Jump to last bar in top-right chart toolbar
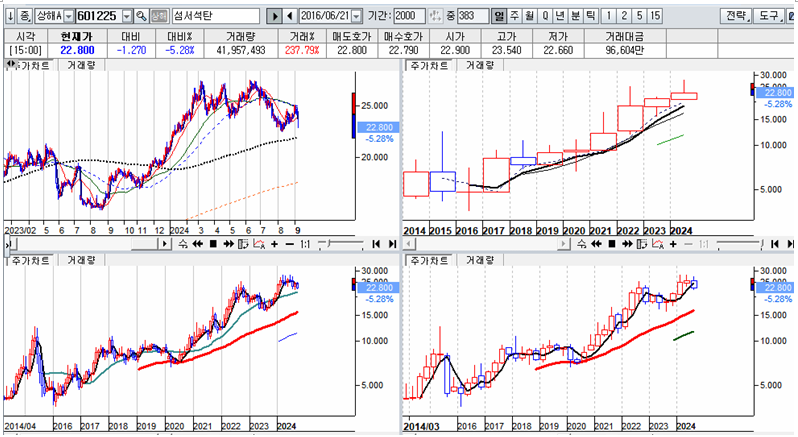 789,243
